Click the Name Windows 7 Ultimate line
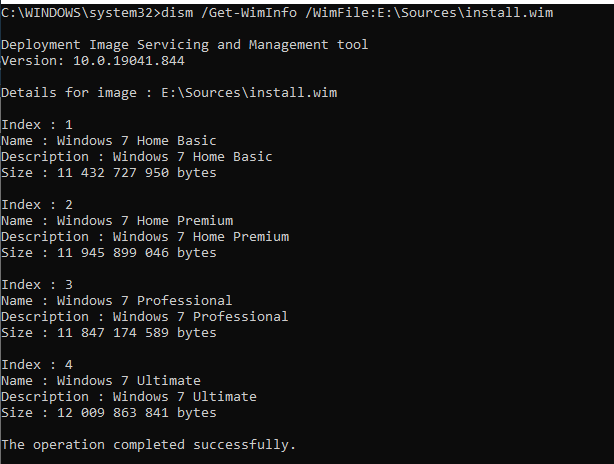This screenshot has width=614, height=464. (x=101, y=381)
